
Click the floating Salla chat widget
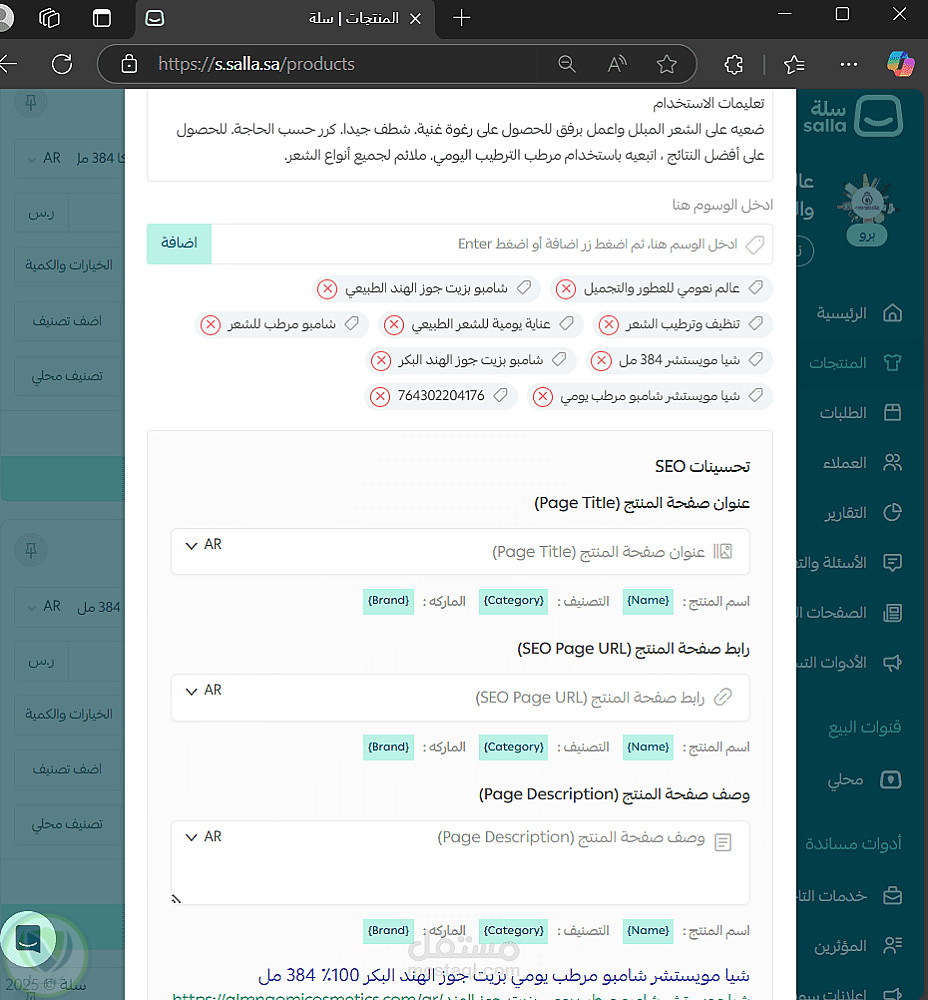tap(28, 939)
